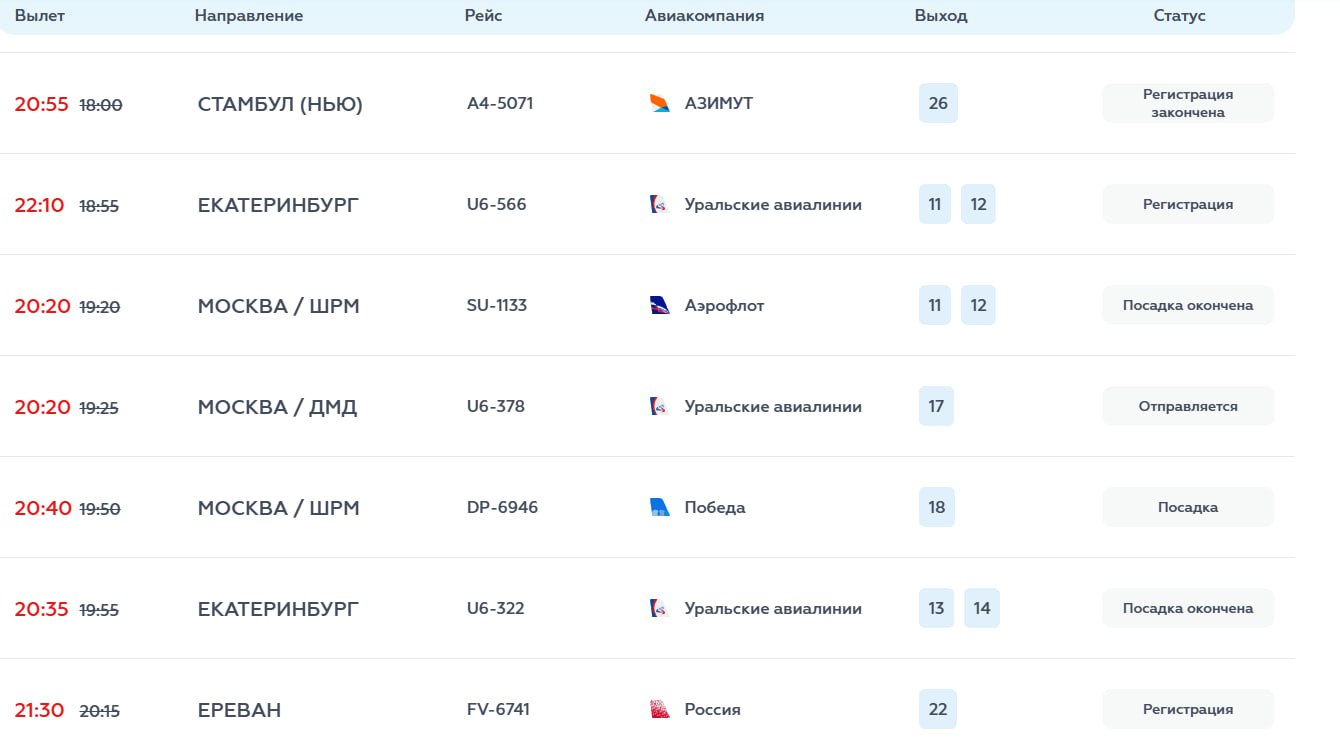Click the crossed-out time 19:25

tap(99, 408)
